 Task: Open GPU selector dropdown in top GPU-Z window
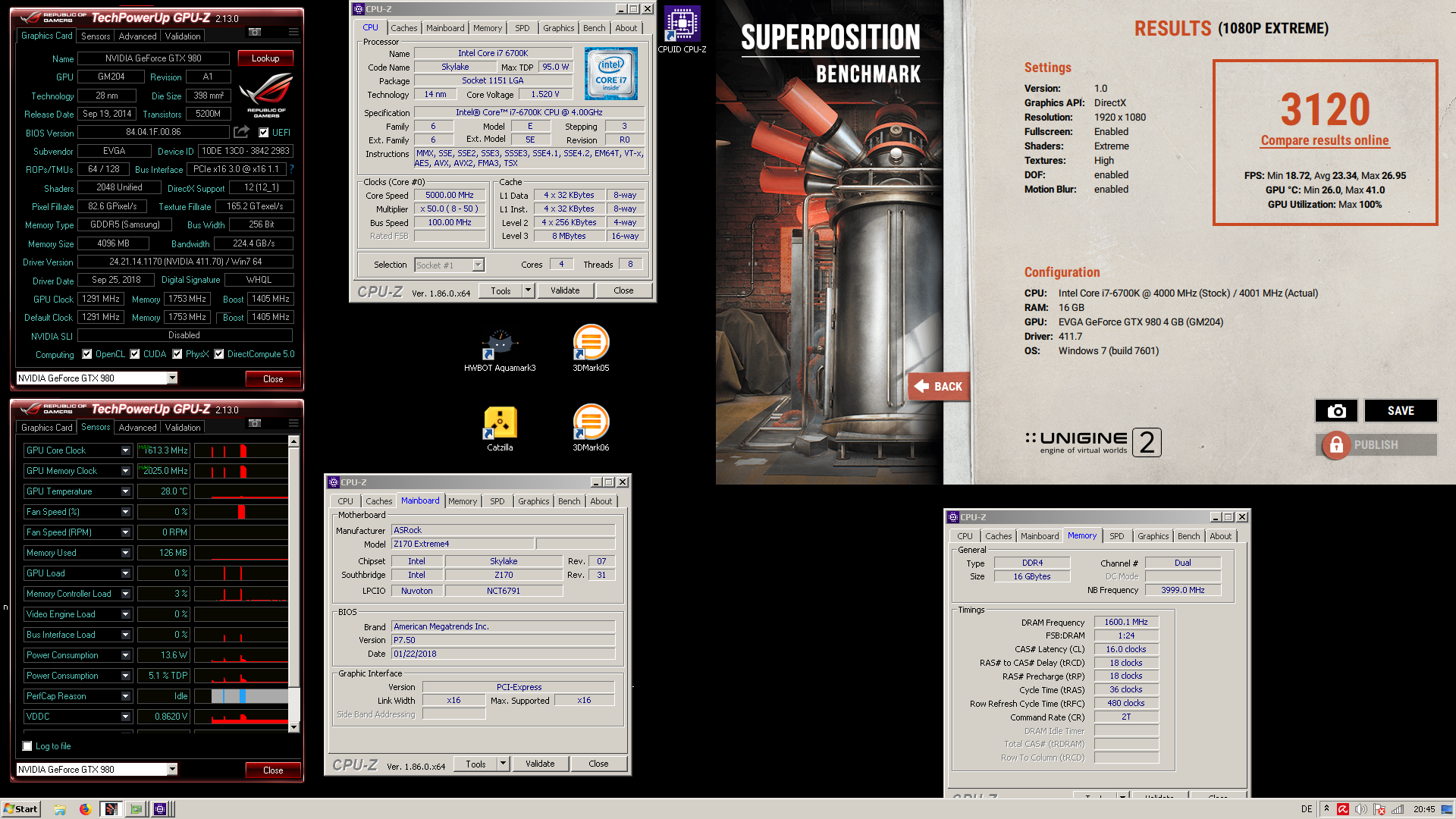pyautogui.click(x=172, y=378)
